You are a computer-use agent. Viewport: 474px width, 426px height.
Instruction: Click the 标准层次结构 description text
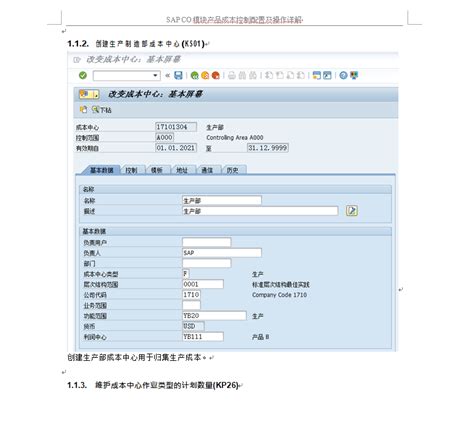[x=281, y=284]
